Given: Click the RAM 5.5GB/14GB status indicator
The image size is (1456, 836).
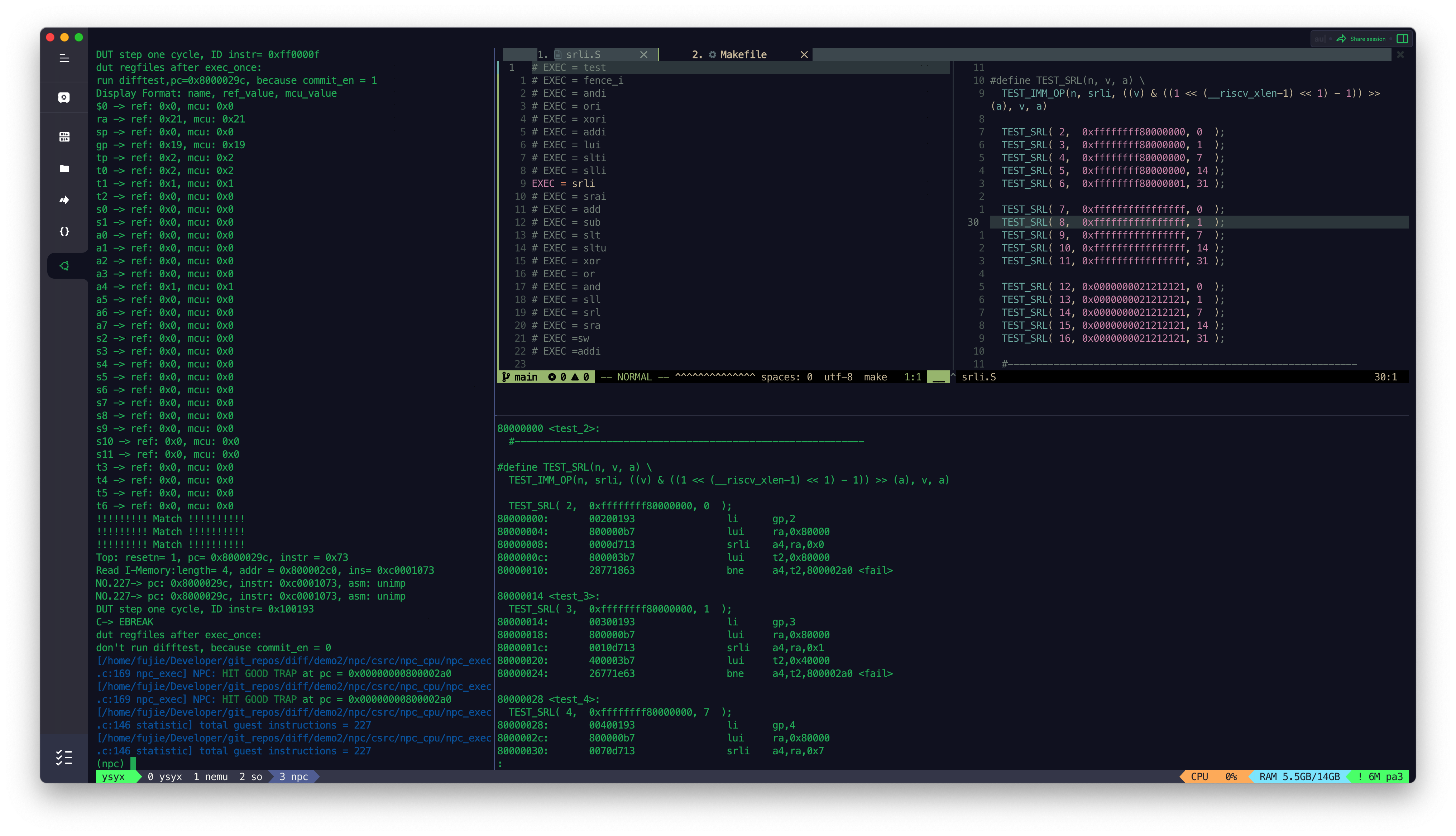Looking at the screenshot, I should pos(1299,777).
